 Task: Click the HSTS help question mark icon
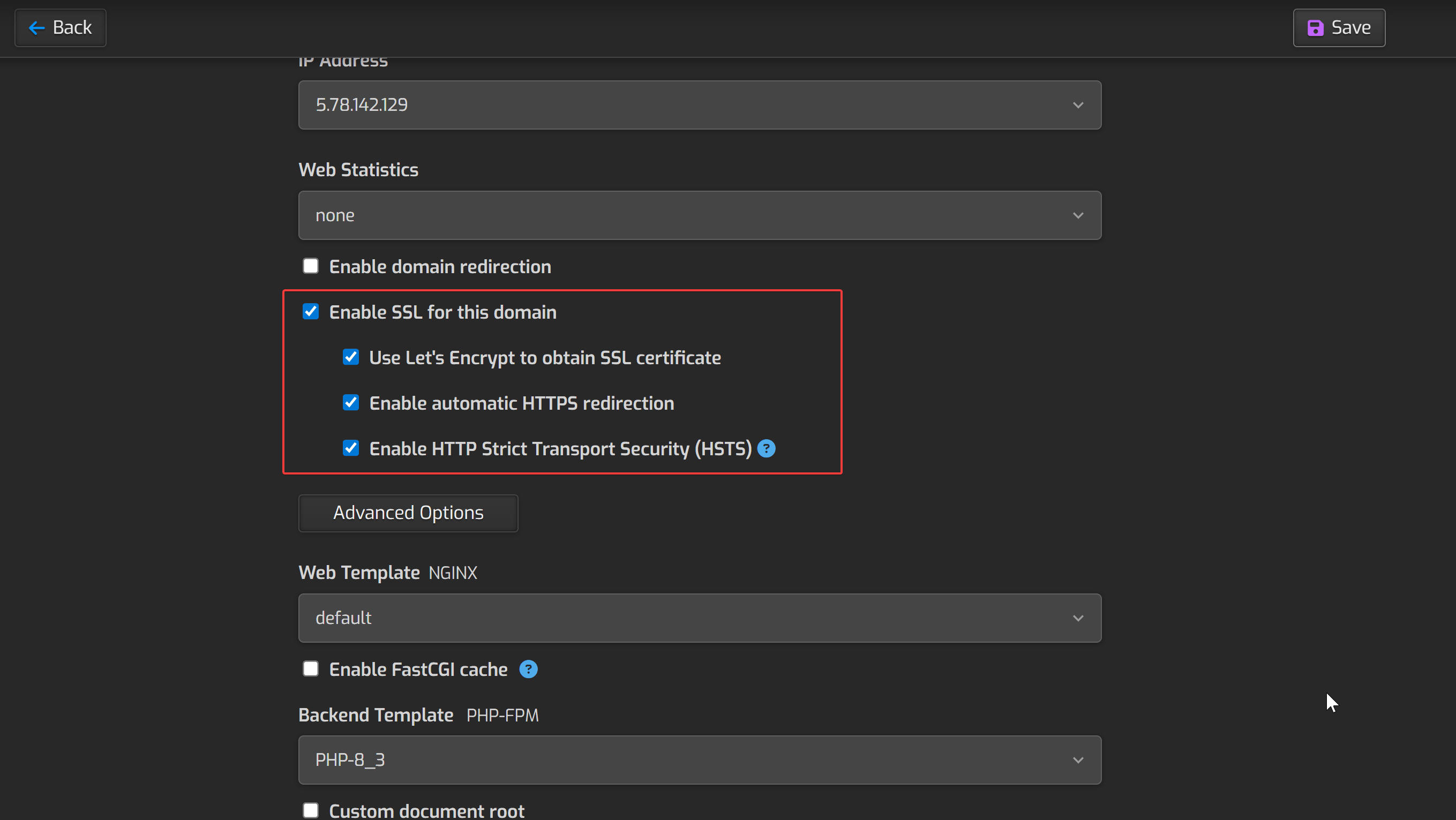point(766,449)
